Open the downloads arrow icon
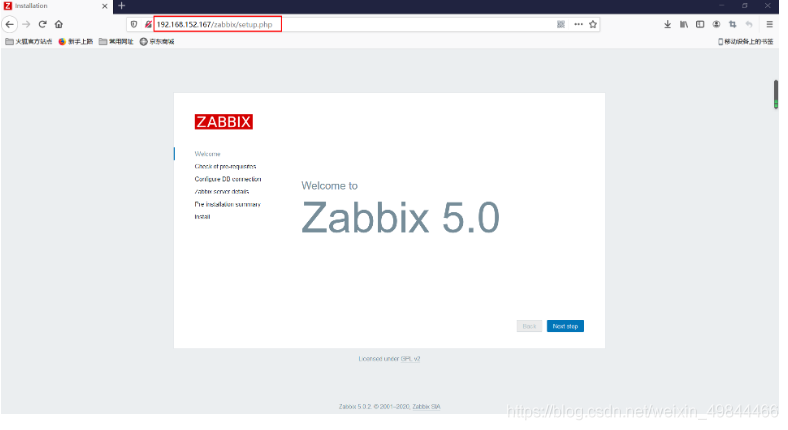The image size is (788, 430). click(667, 24)
